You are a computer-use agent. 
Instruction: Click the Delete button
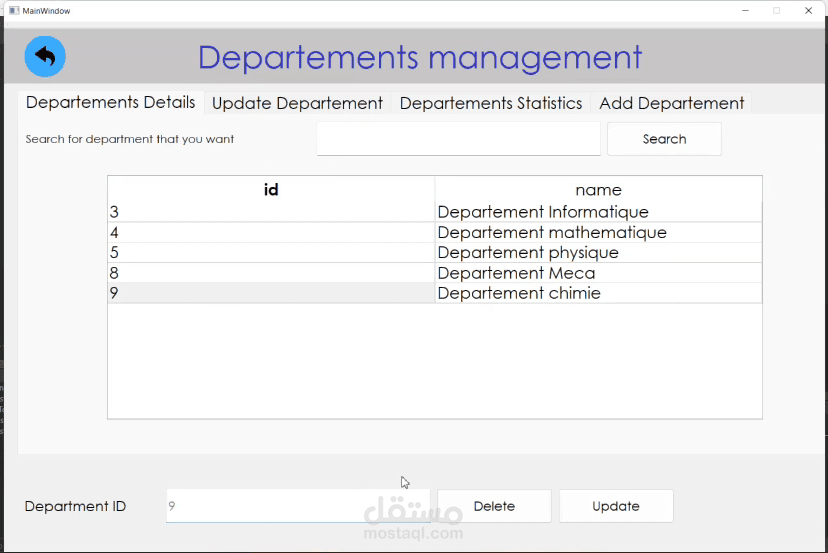(x=494, y=506)
